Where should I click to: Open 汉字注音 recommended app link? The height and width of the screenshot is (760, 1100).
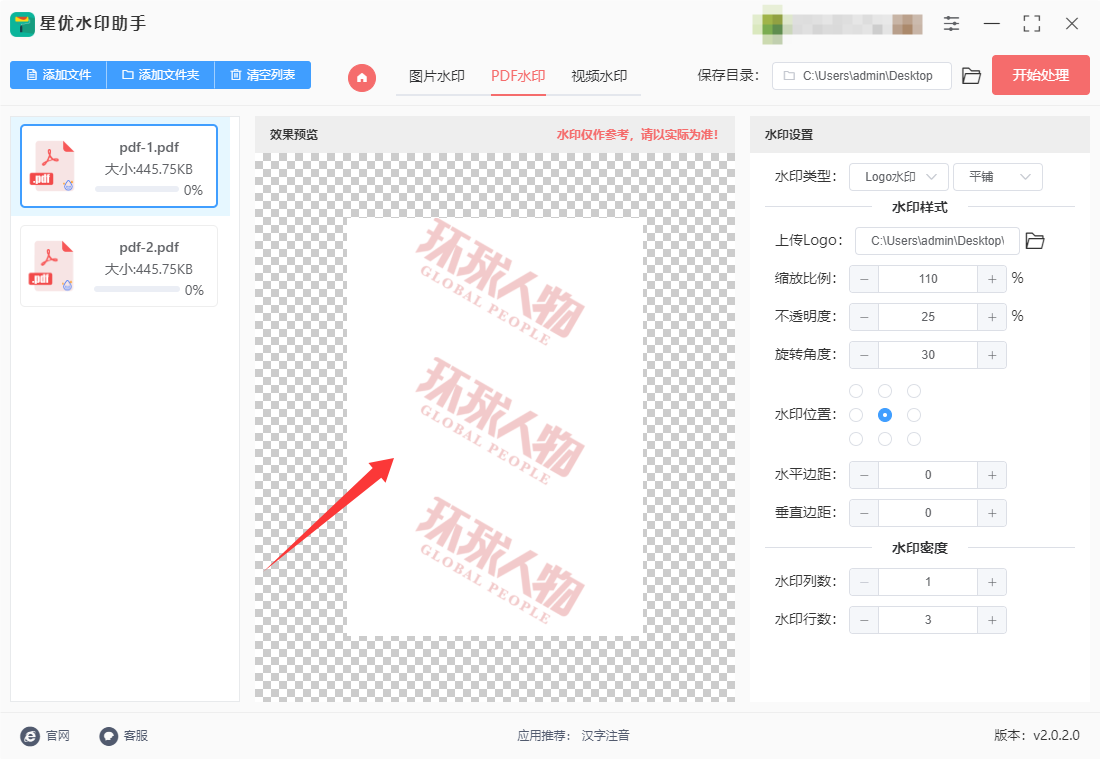coord(605,735)
